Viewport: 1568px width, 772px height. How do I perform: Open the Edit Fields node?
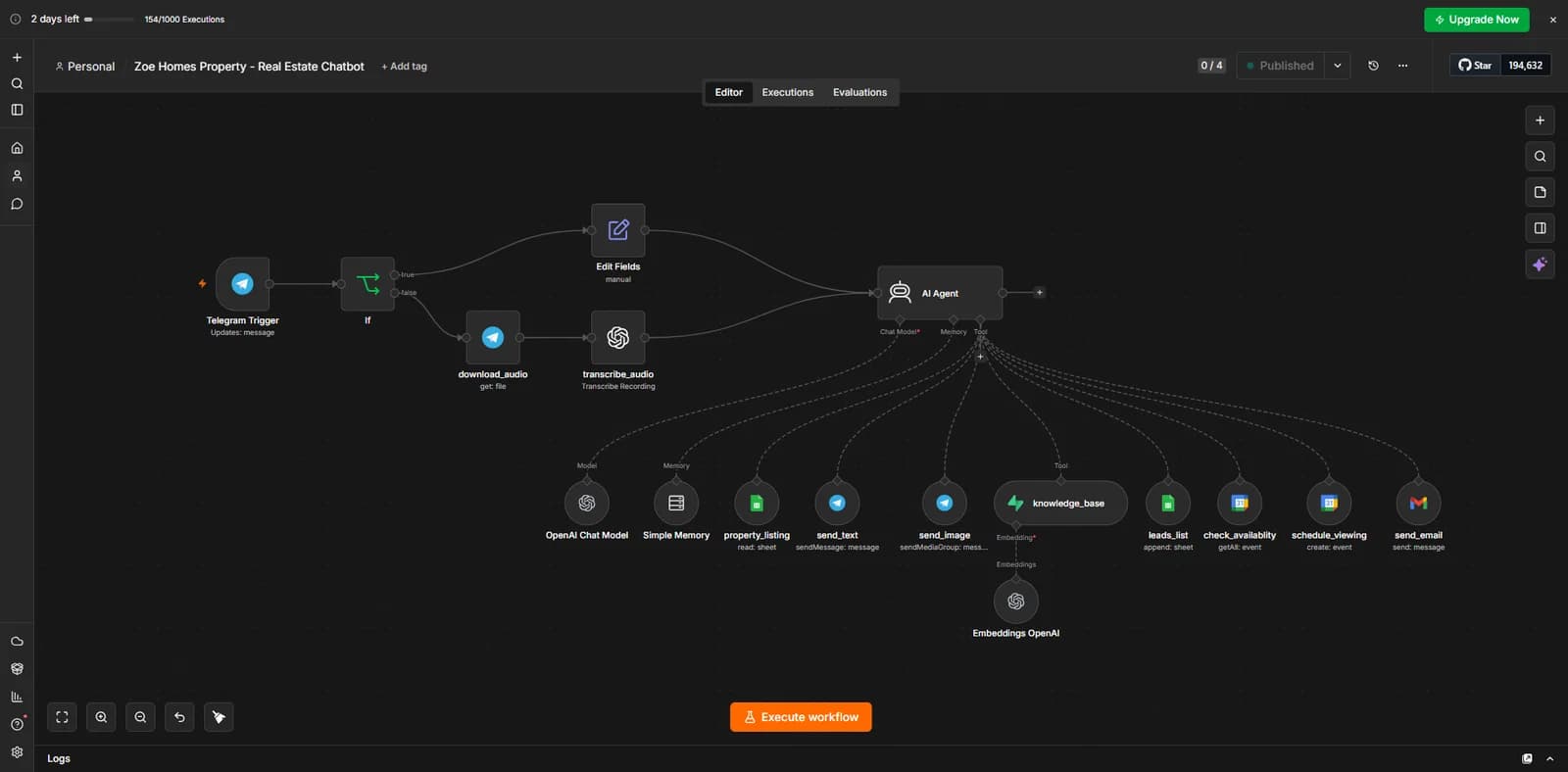point(617,230)
